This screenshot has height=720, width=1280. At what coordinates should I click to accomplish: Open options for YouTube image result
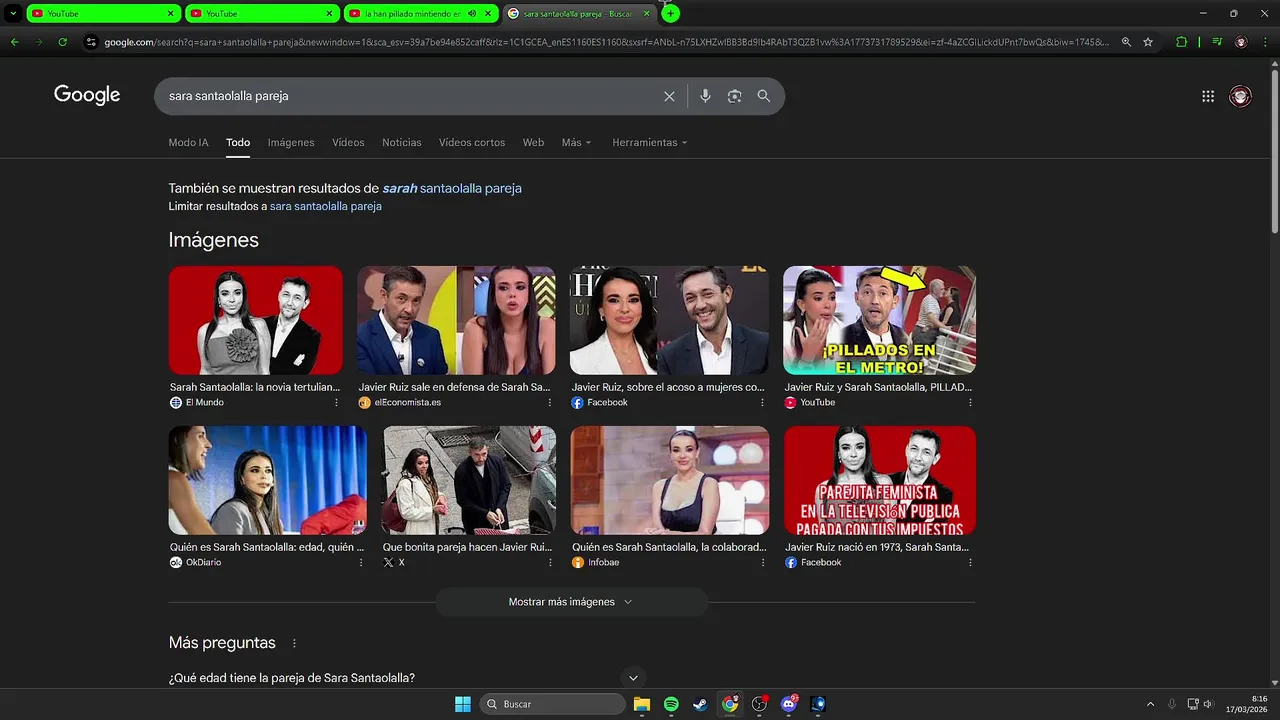point(970,402)
